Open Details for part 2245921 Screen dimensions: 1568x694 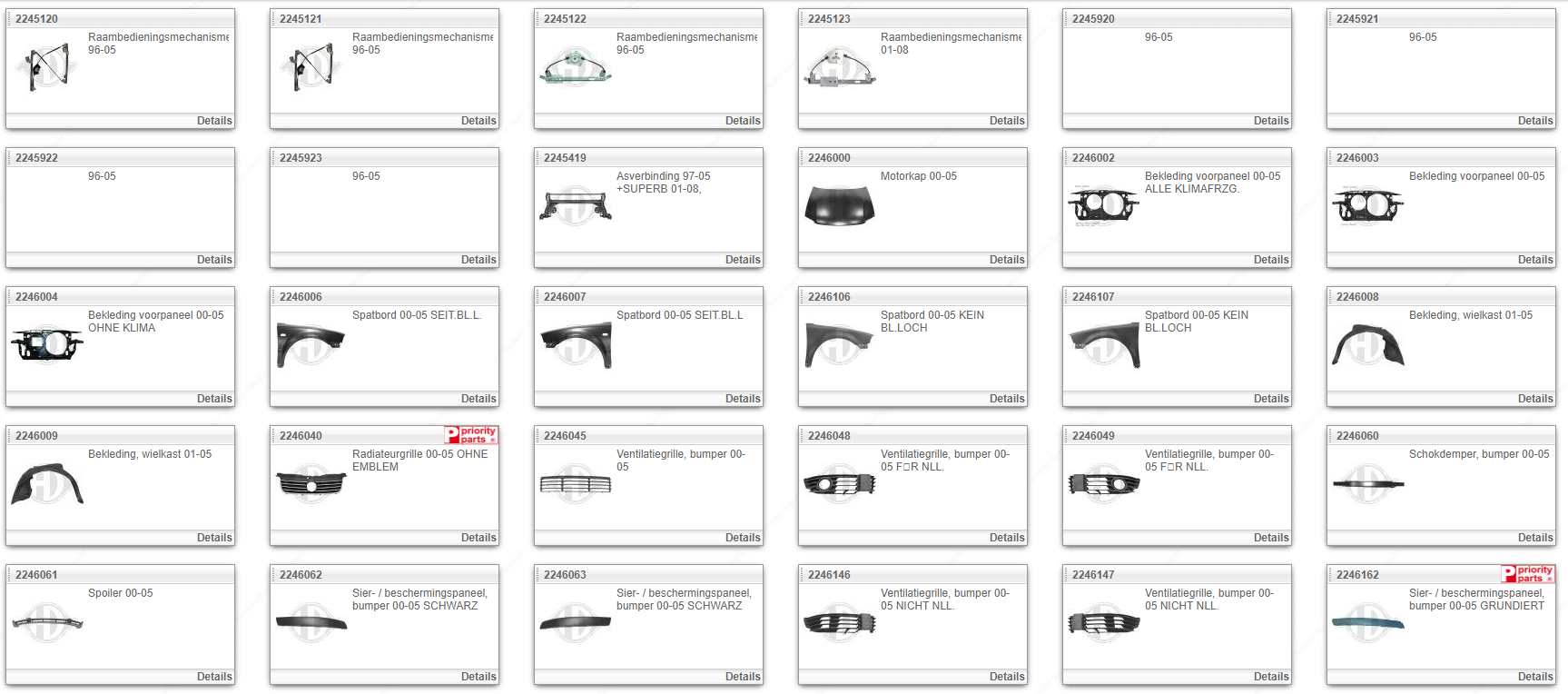coord(1534,121)
